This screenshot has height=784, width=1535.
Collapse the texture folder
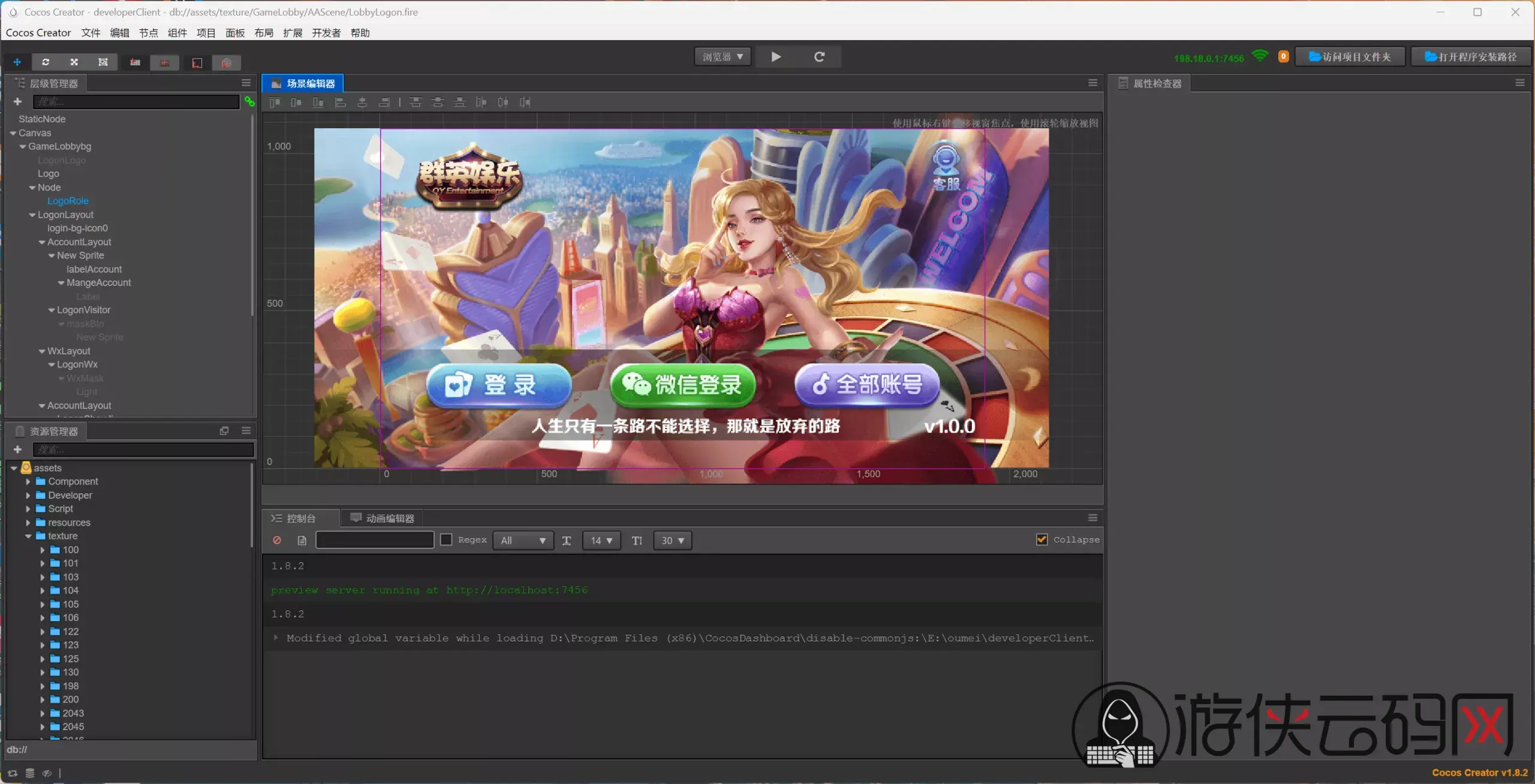pos(28,536)
